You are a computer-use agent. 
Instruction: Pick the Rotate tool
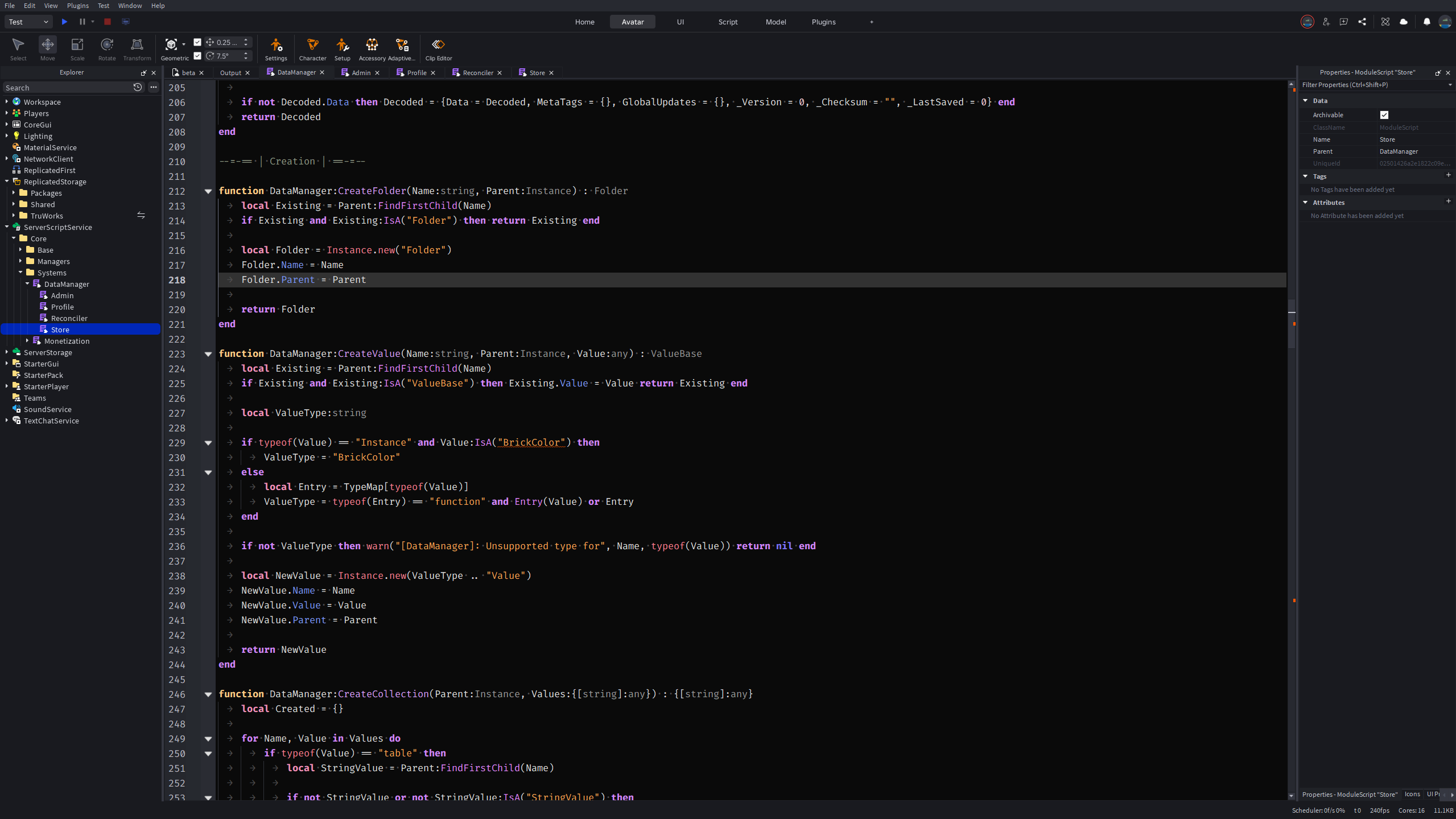coord(107,48)
